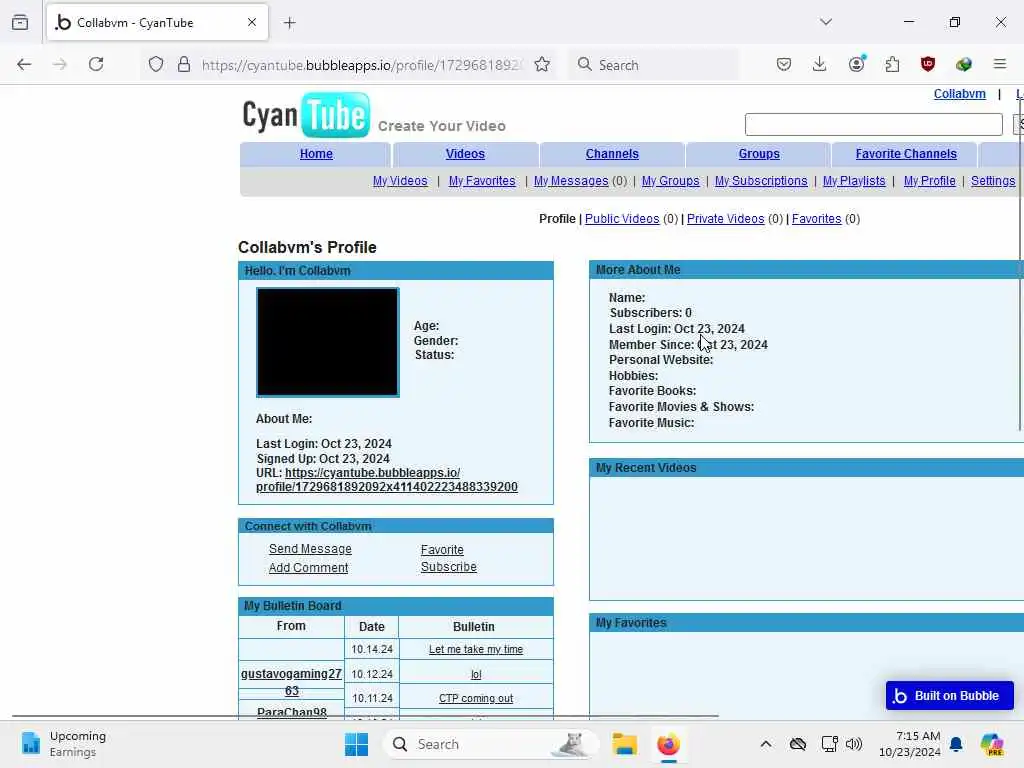1024x768 pixels.
Task: Click the CyanTube logo
Action: [x=306, y=115]
